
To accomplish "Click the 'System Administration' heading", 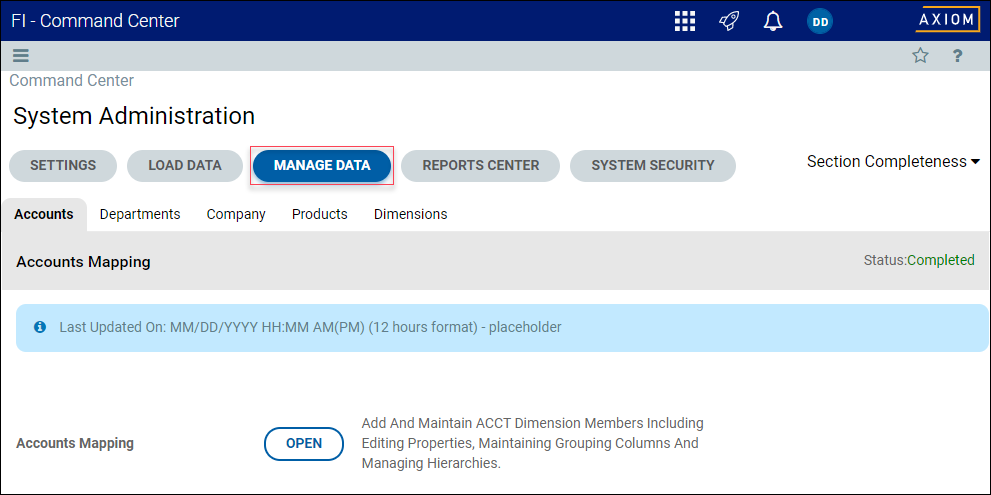I will pos(134,116).
